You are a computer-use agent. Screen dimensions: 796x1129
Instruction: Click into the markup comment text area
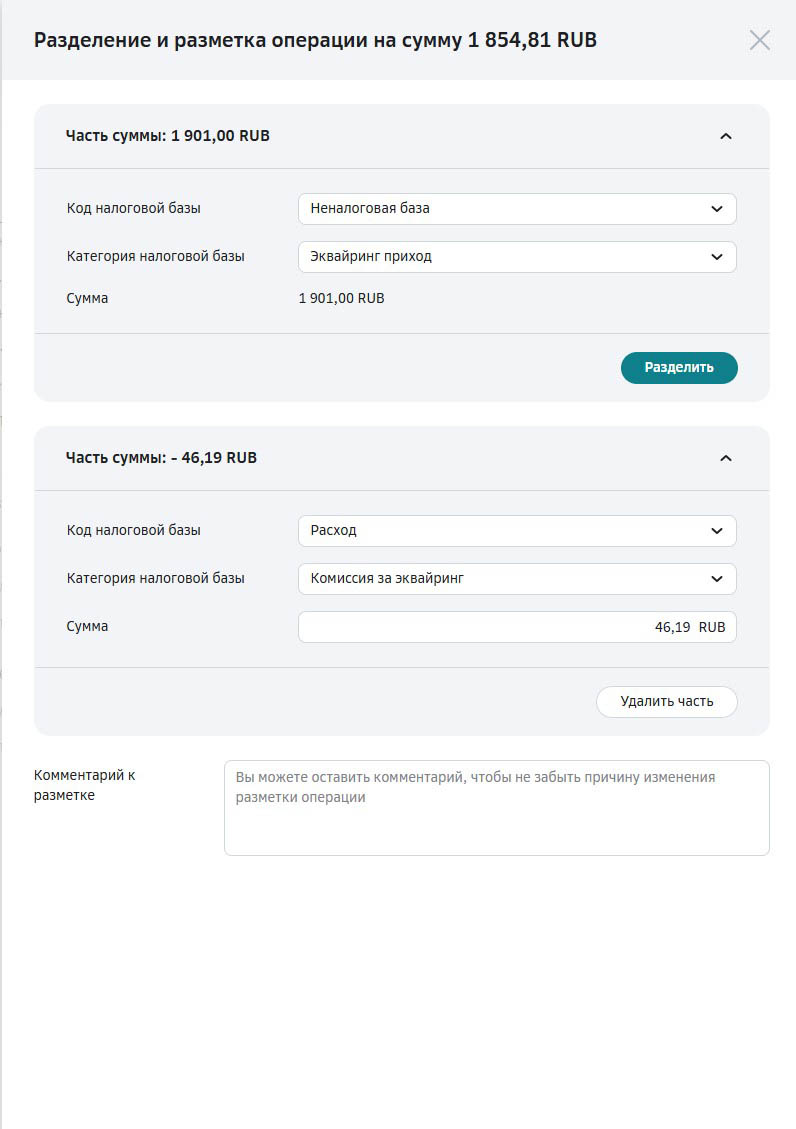[x=496, y=808]
